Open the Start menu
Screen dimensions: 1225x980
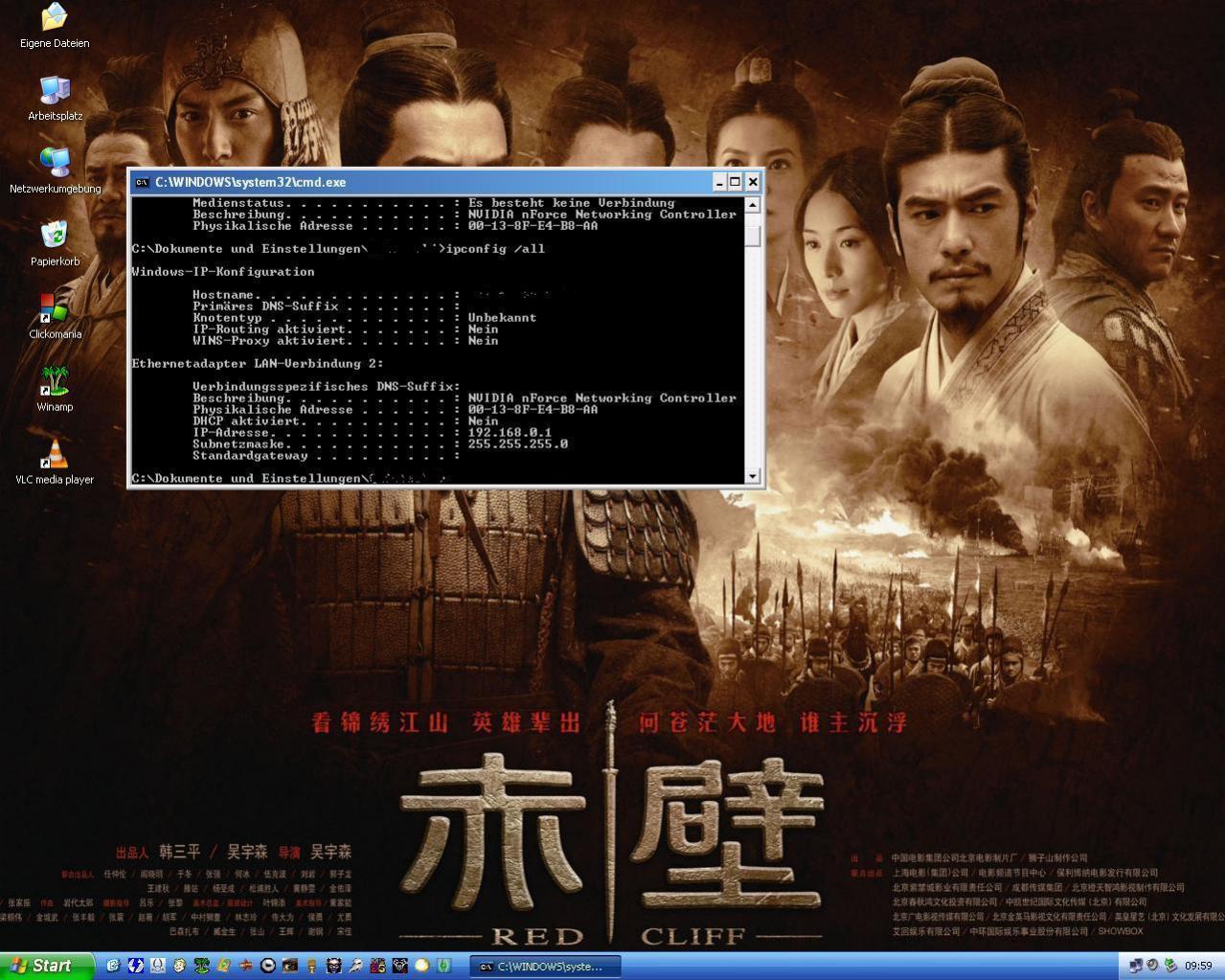pos(47,966)
